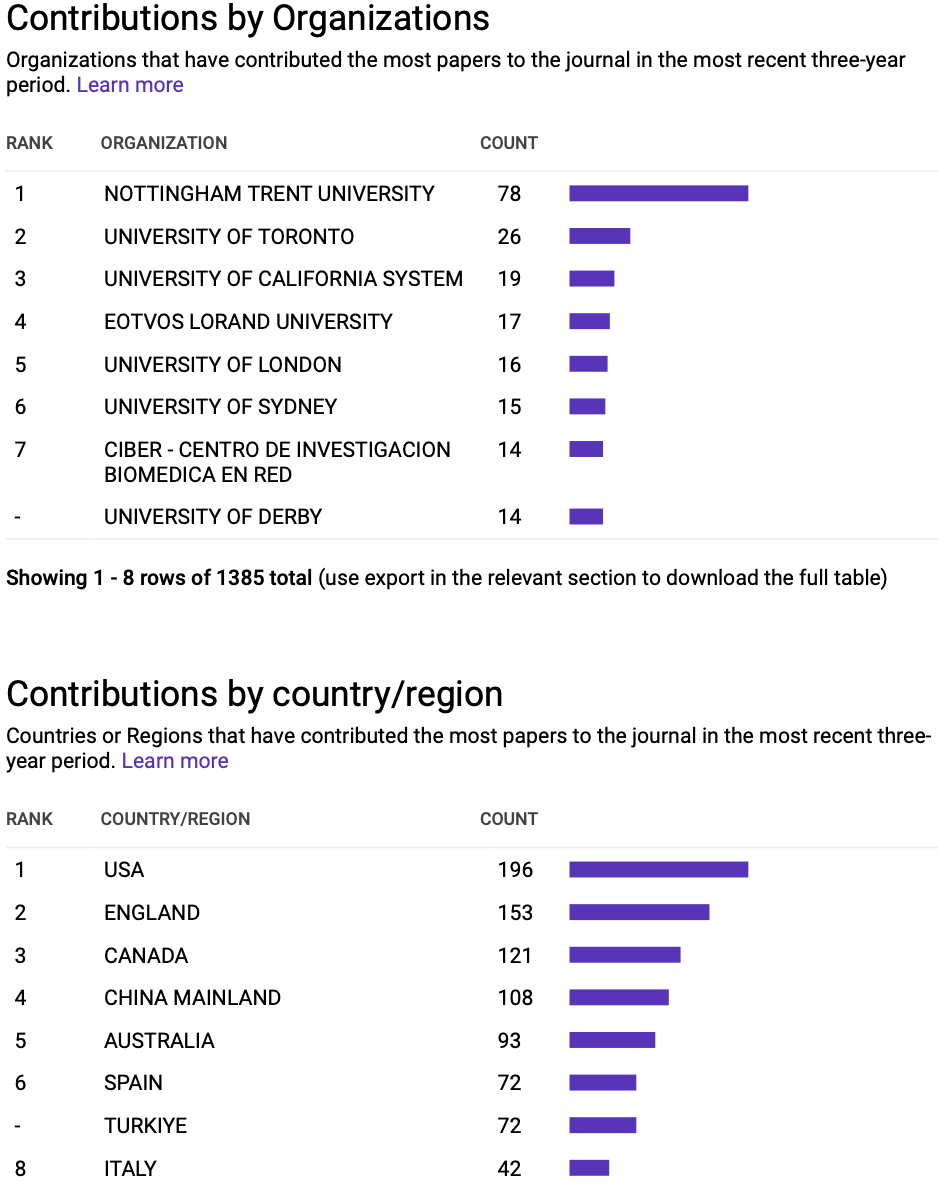The width and height of the screenshot is (938, 1184).
Task: Open Learn more link under Contributions by country/region
Action: (x=174, y=760)
